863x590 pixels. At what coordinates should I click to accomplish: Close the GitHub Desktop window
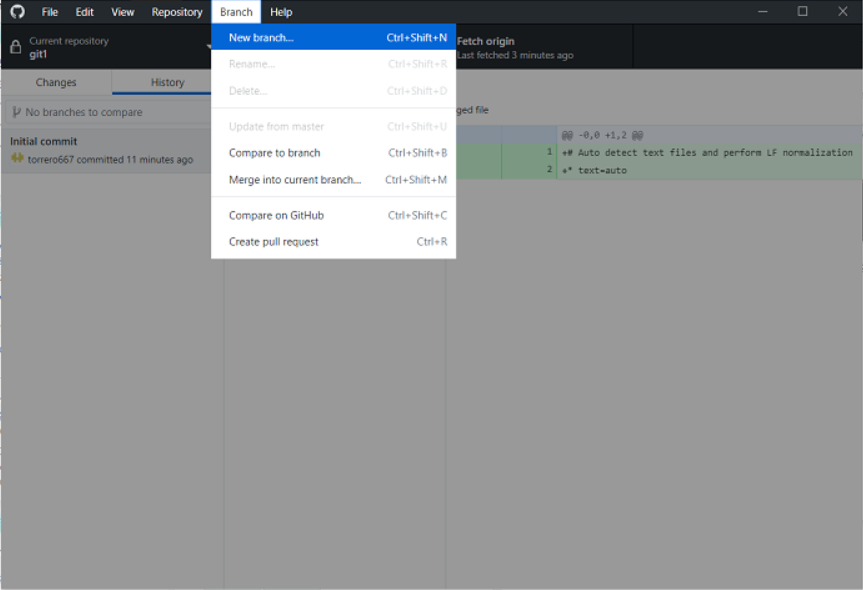click(x=843, y=12)
